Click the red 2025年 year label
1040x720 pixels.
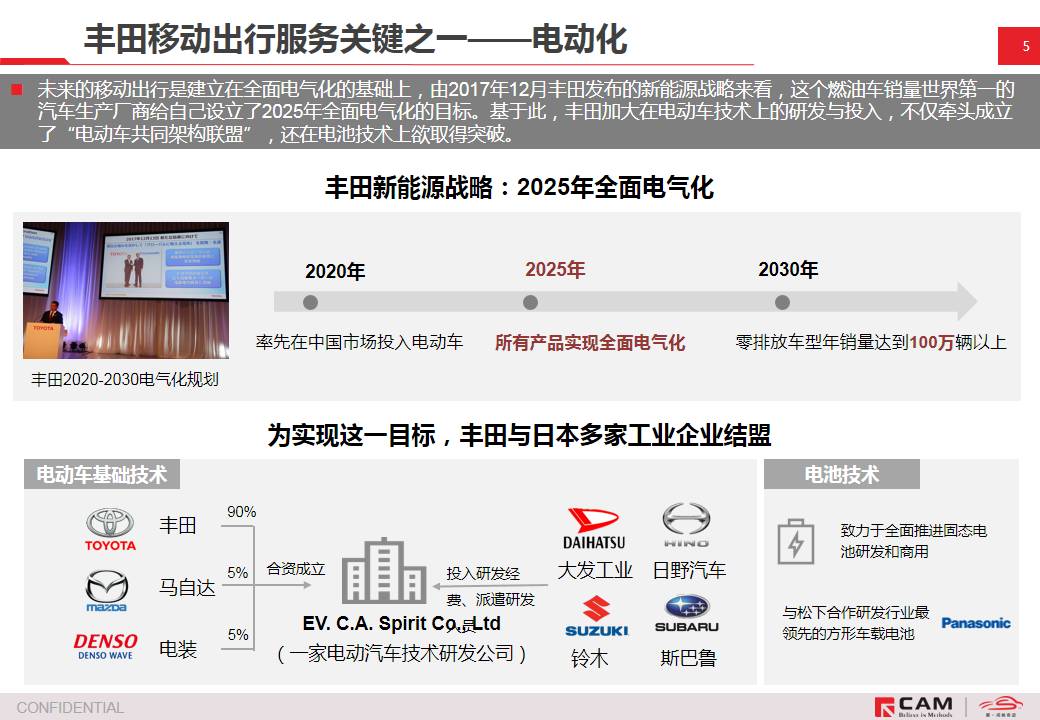tap(555, 270)
